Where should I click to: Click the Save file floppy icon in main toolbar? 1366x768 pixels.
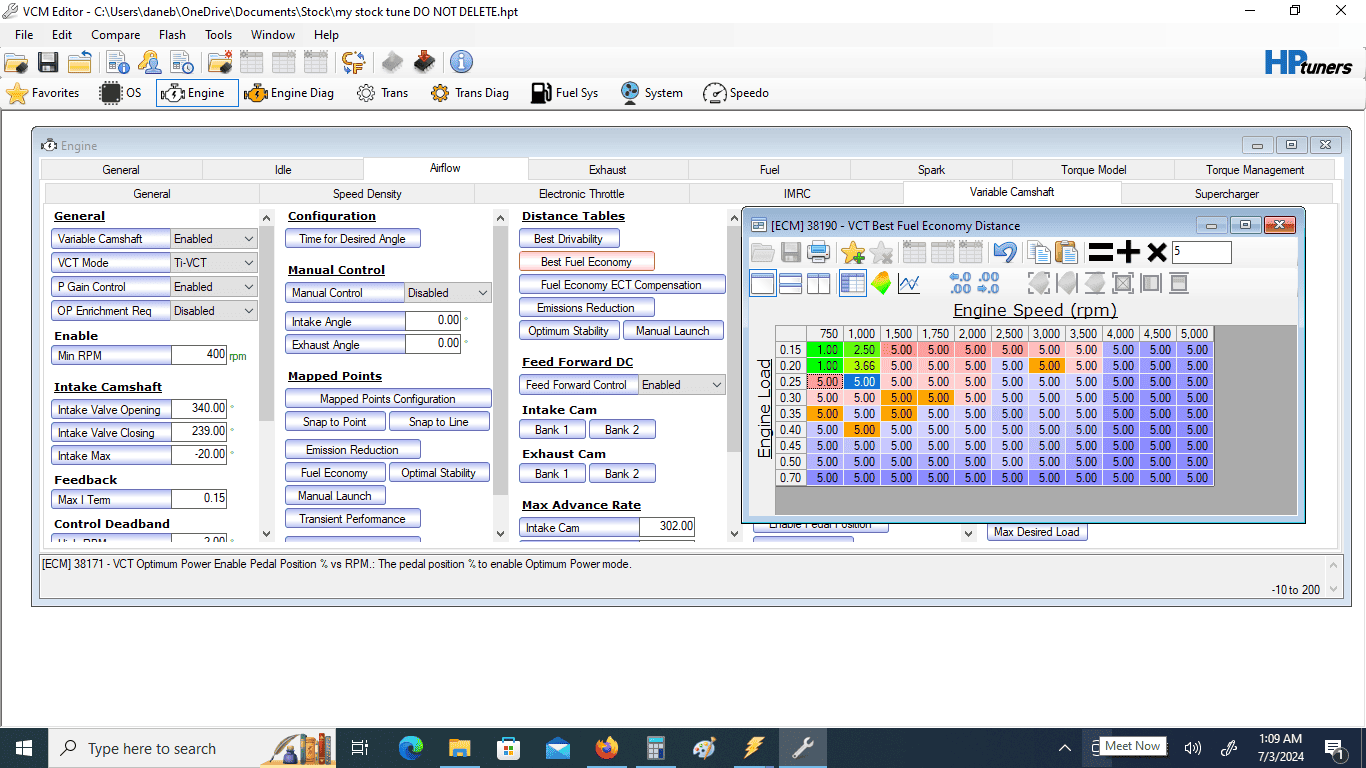[48, 62]
